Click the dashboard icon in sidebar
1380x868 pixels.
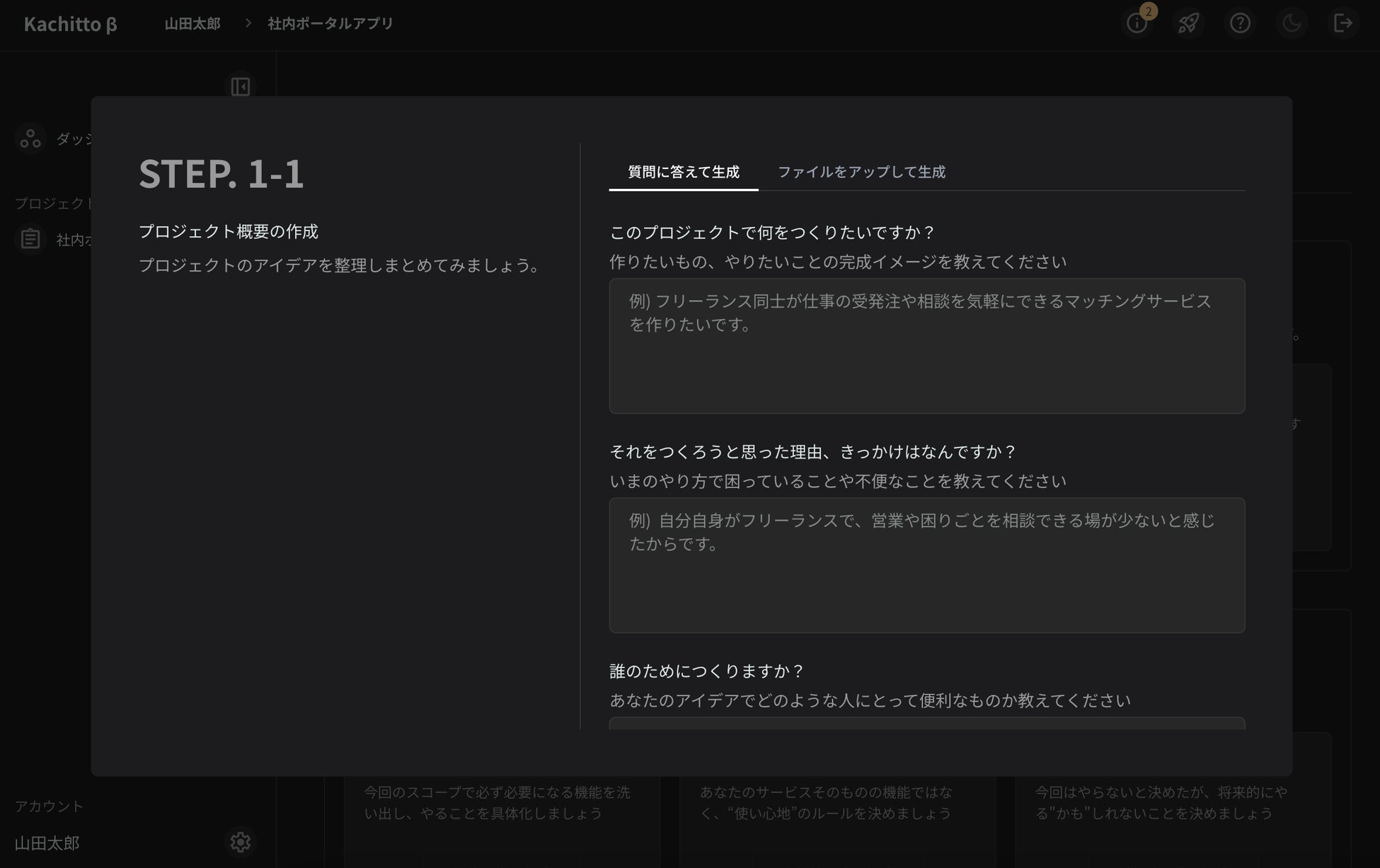point(30,139)
